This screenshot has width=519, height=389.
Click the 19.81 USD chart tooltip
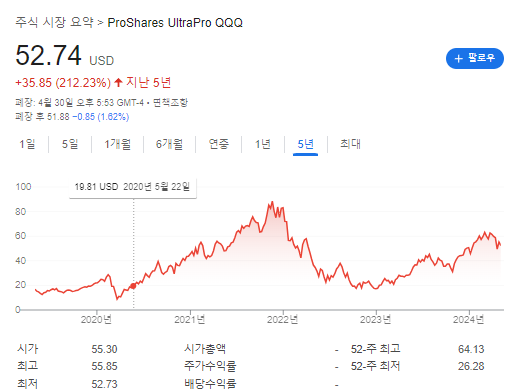[x=133, y=188]
